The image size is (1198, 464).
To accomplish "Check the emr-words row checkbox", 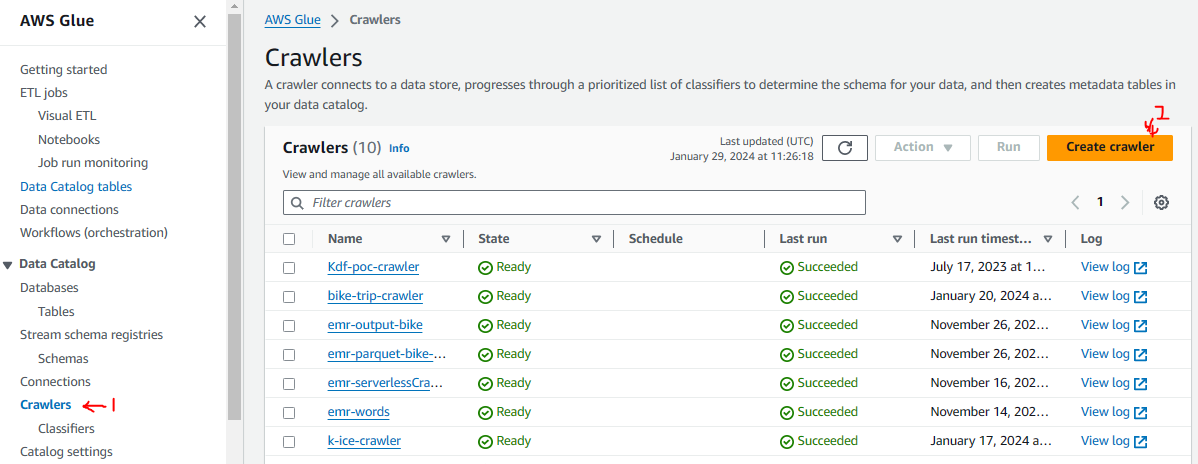I will pyautogui.click(x=289, y=413).
